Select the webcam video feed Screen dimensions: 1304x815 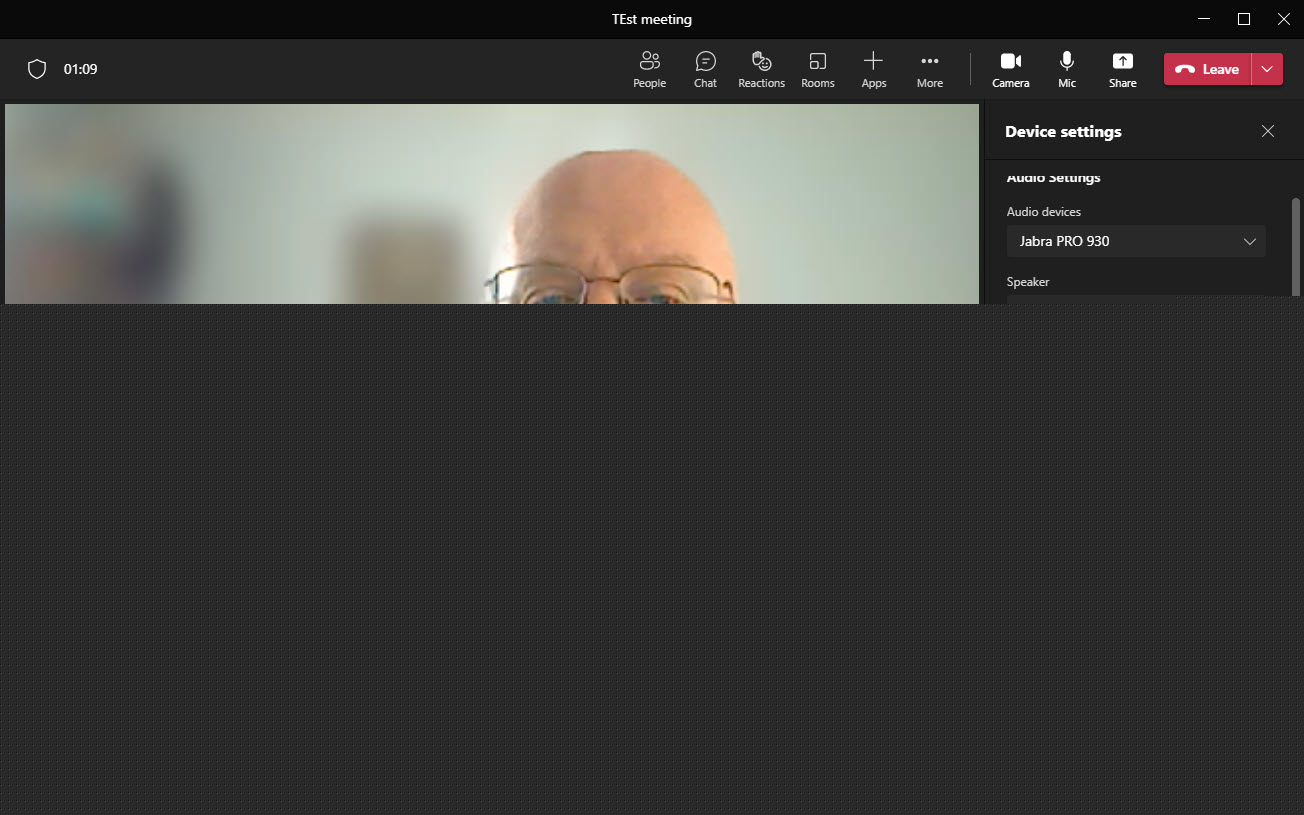tap(490, 204)
